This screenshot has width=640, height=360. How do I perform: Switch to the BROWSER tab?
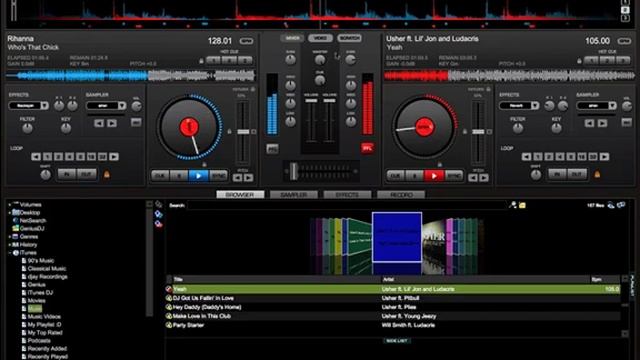240,195
